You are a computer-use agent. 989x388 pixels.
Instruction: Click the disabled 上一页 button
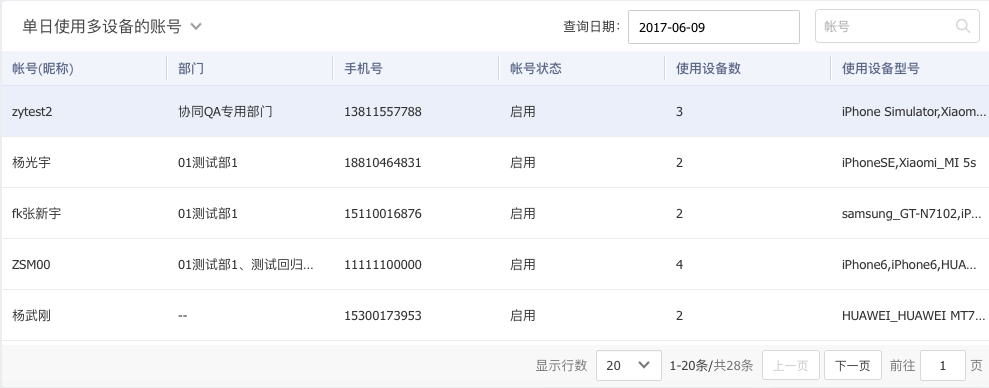[x=790, y=365]
